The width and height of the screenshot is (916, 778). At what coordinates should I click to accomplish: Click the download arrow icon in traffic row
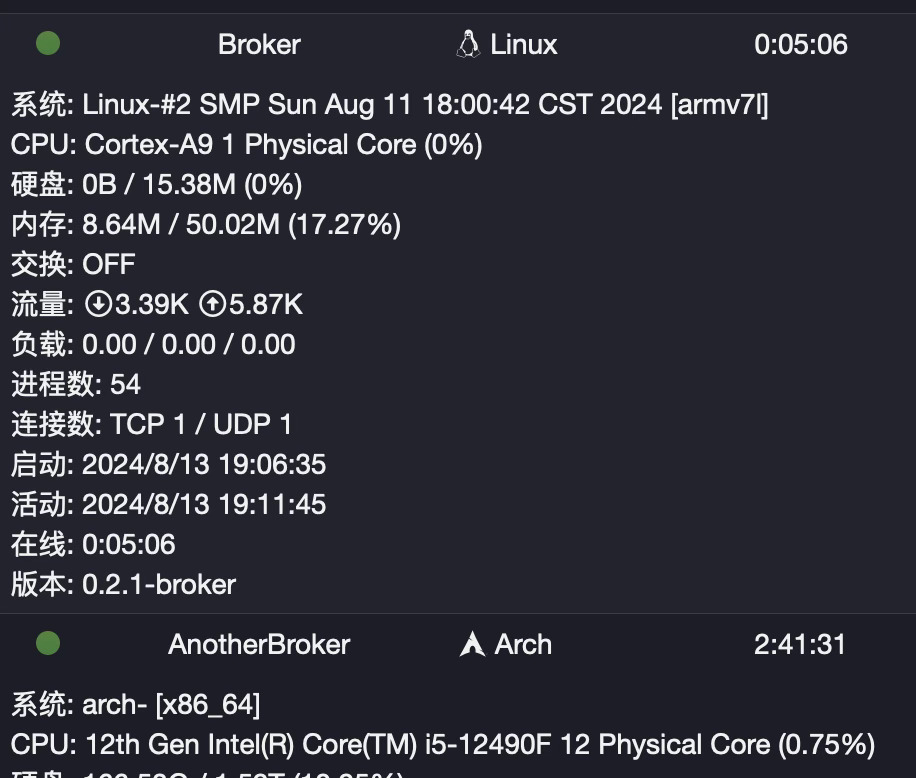click(x=98, y=304)
